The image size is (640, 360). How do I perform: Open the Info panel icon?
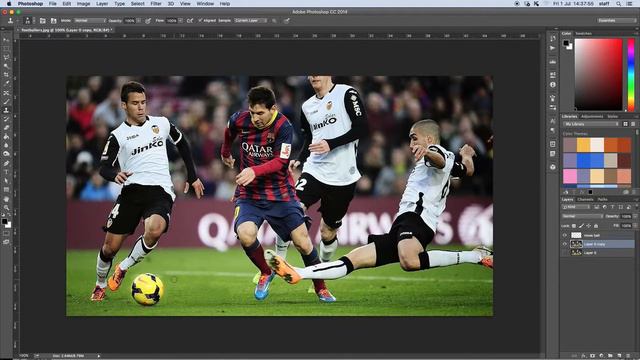(x=553, y=84)
